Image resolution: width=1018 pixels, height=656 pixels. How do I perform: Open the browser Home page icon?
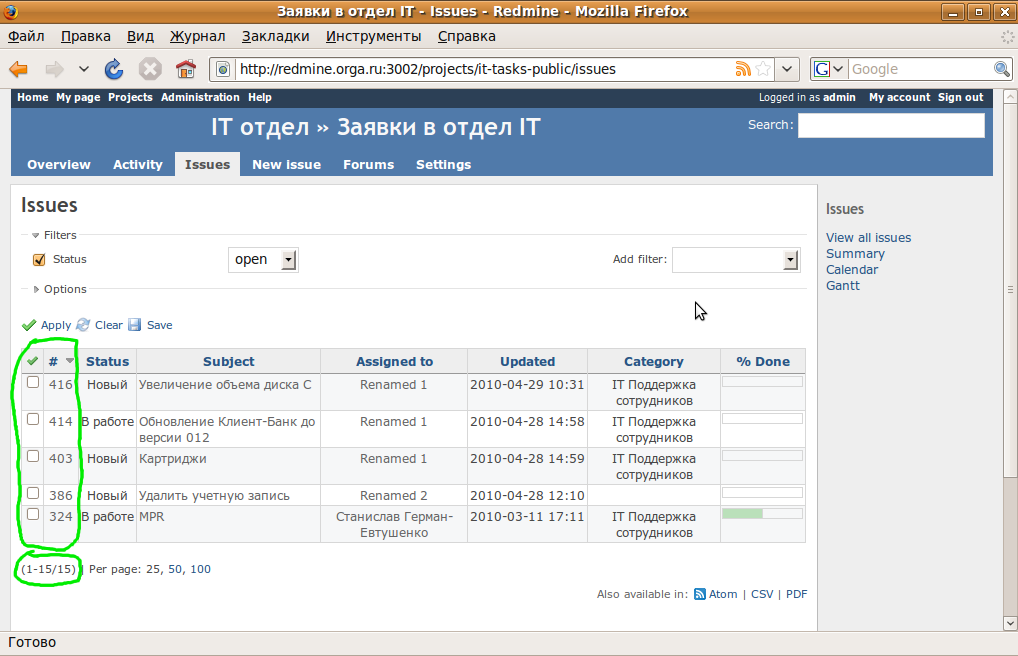[x=186, y=69]
